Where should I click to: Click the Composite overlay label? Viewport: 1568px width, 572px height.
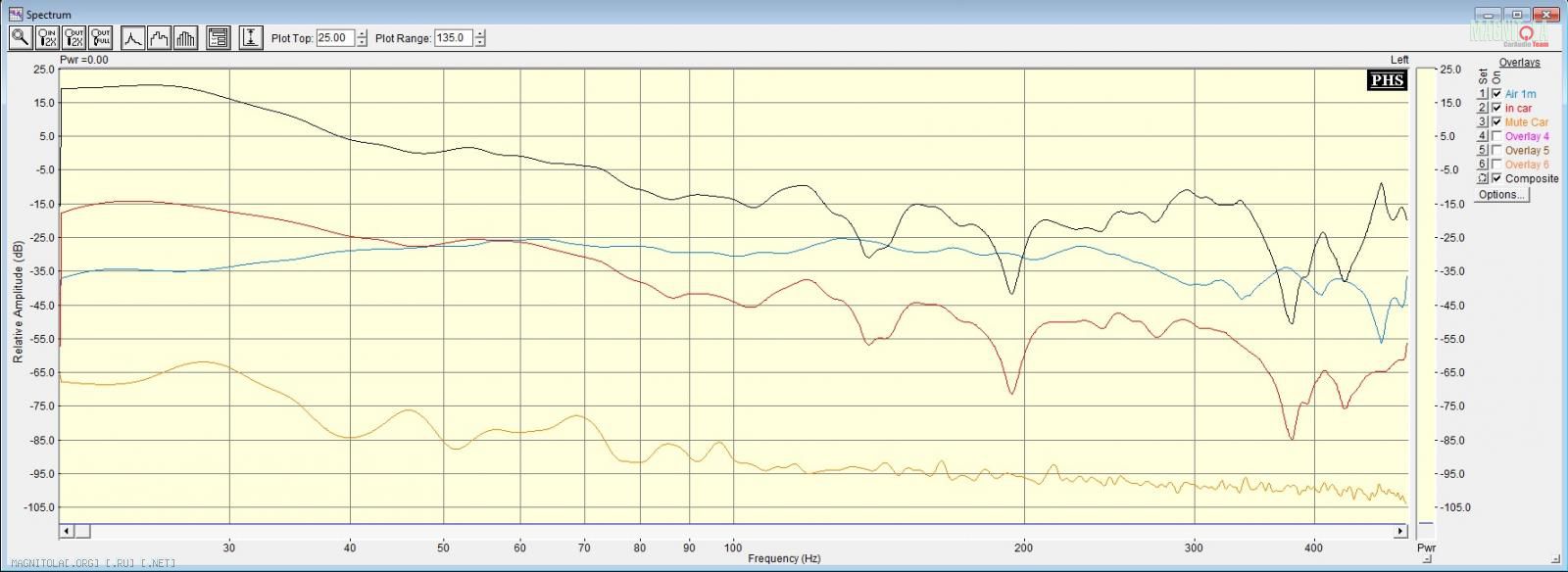[x=1532, y=179]
